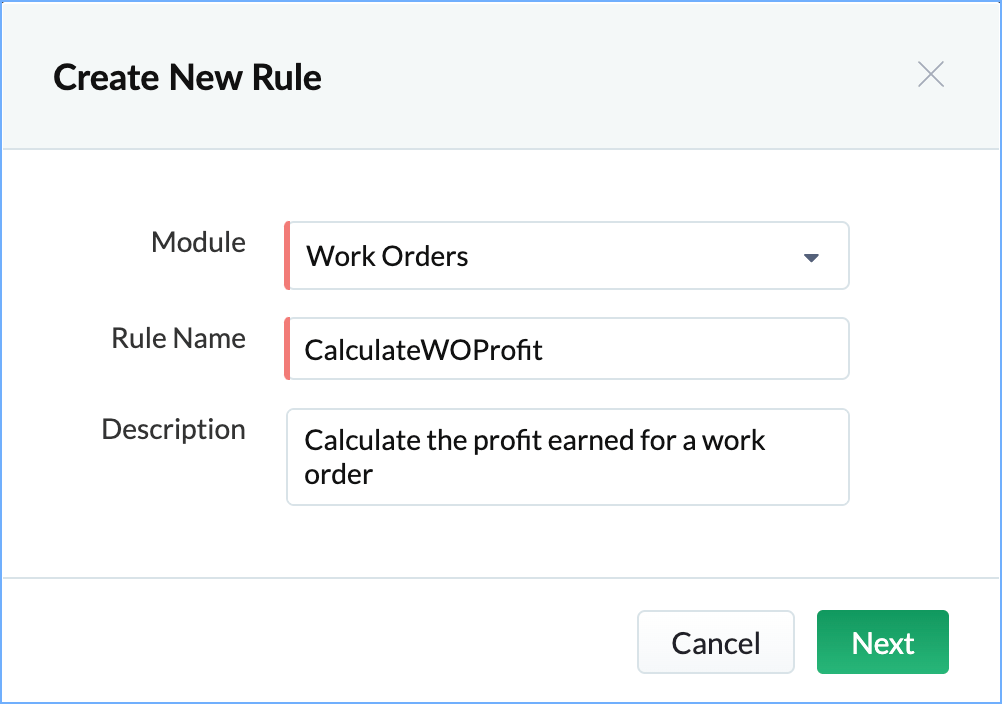This screenshot has width=1002, height=704.
Task: Click the Module dropdown arrow
Action: pyautogui.click(x=811, y=258)
